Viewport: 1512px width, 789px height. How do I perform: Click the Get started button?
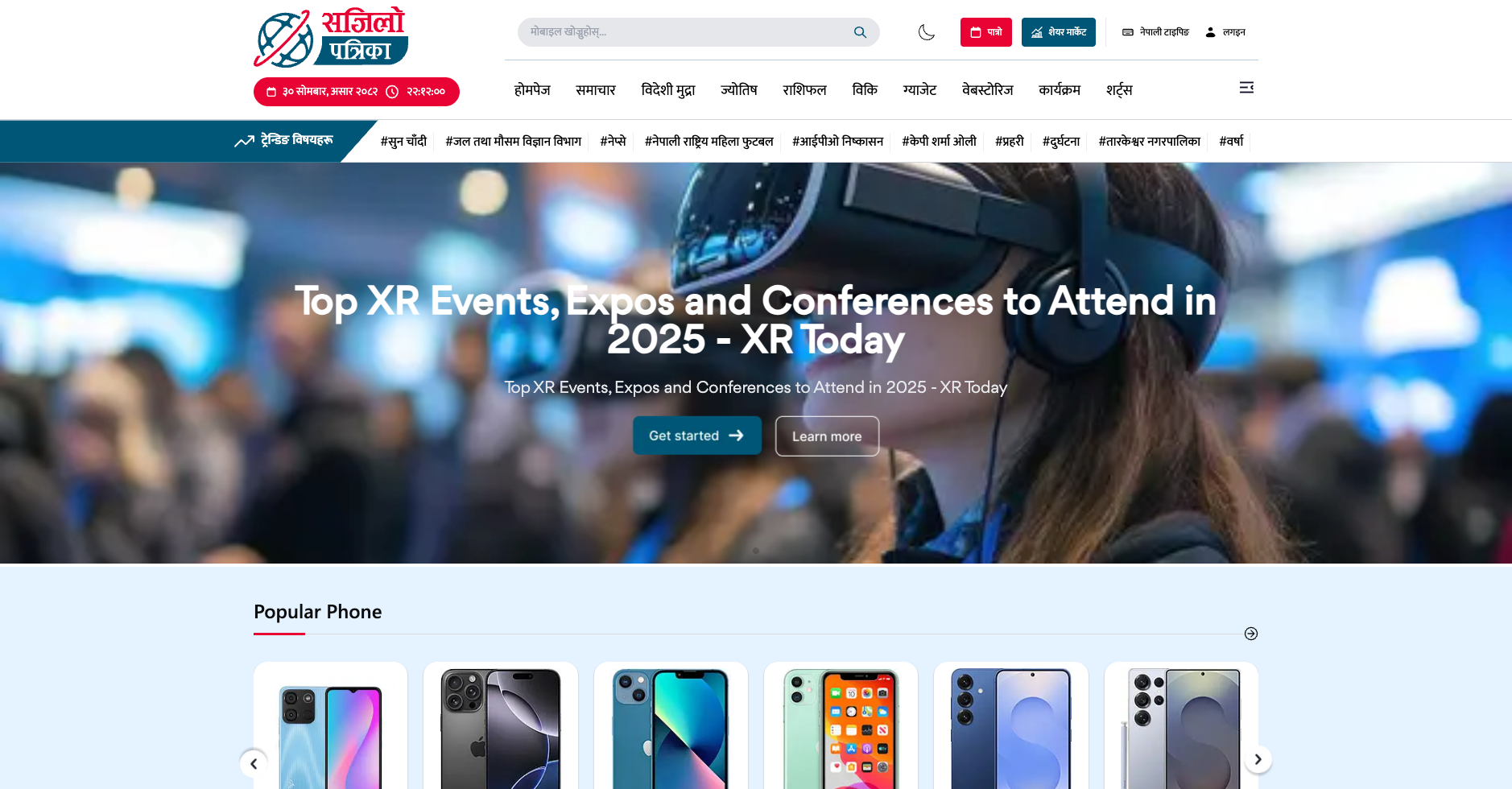[x=697, y=436]
